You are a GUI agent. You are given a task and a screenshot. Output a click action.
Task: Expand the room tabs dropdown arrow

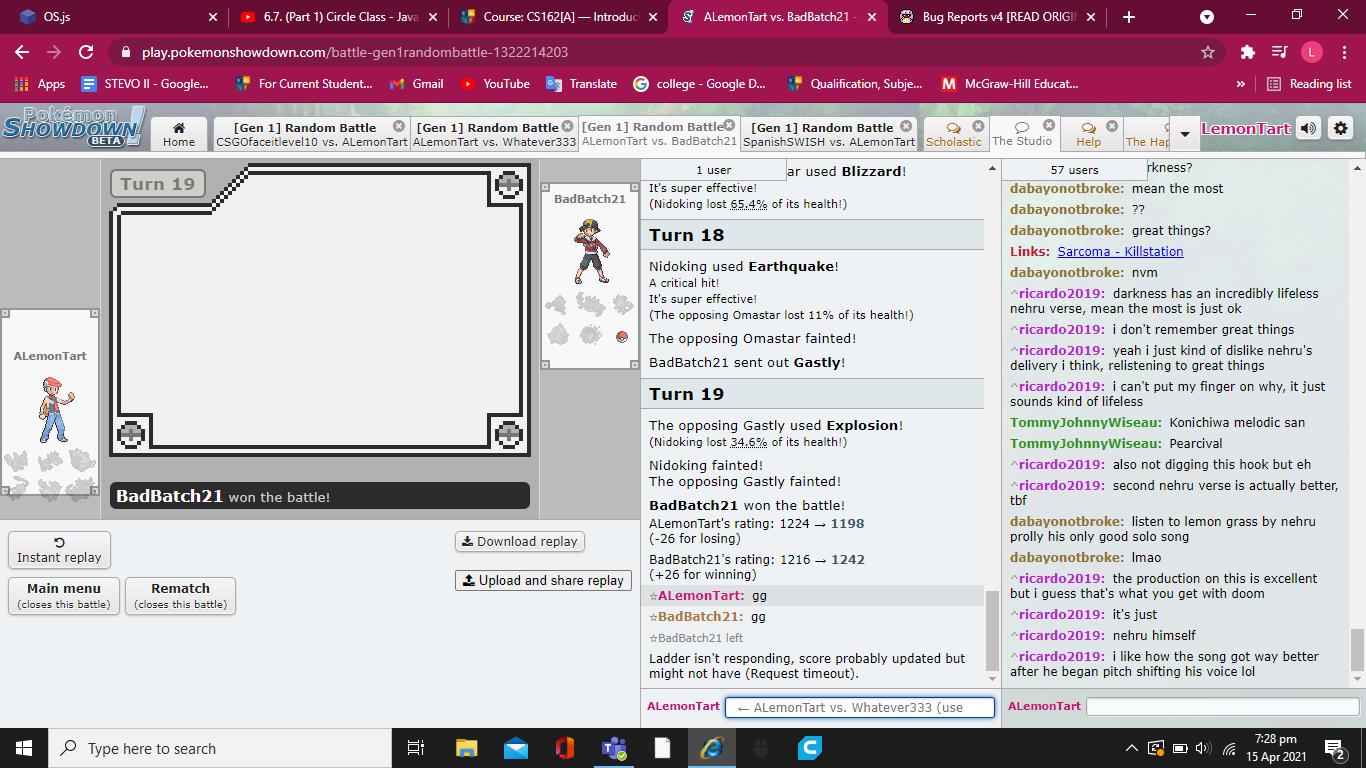(x=1185, y=134)
